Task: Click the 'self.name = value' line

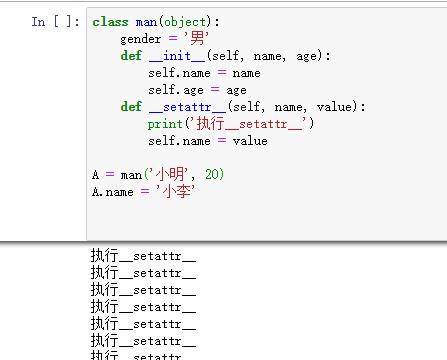Action: pos(208,141)
